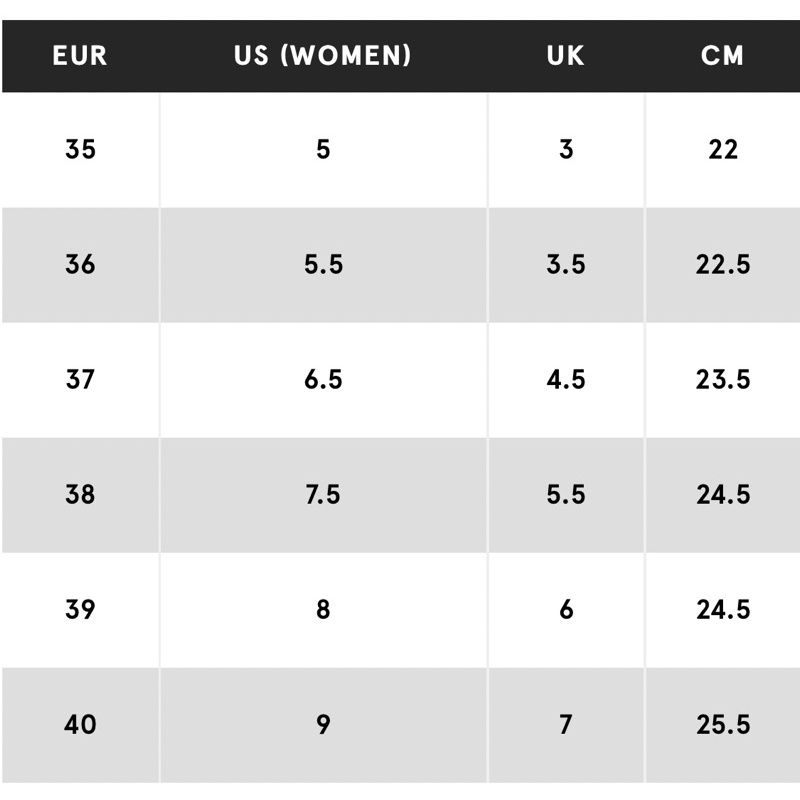This screenshot has height=800, width=800.
Task: Click EUR size 35 cell
Action: click(x=80, y=150)
